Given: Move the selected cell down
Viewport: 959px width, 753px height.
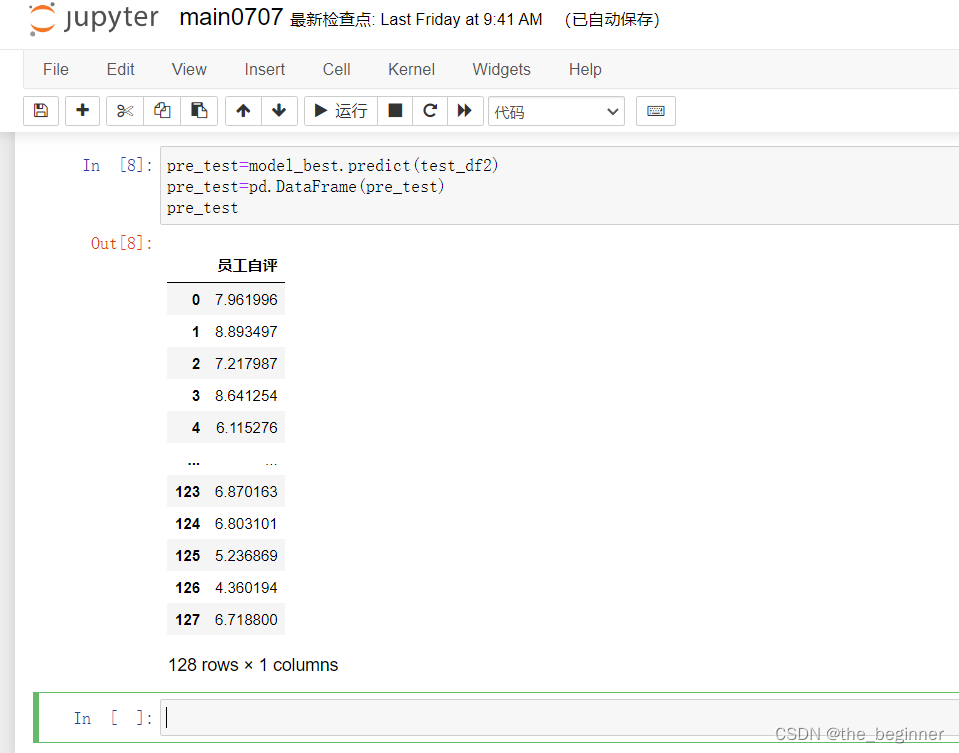Looking at the screenshot, I should tap(279, 110).
